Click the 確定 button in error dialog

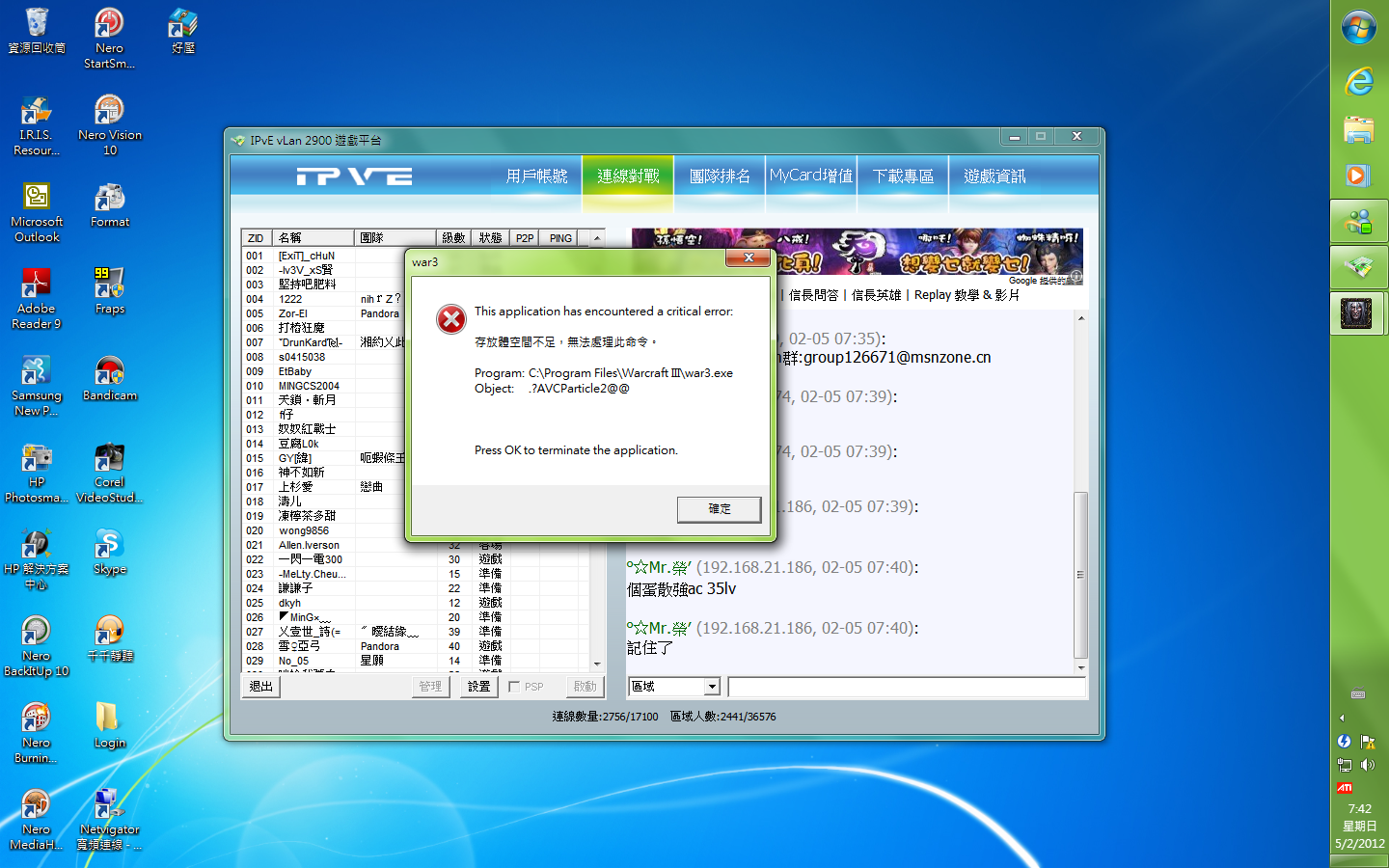click(x=719, y=509)
